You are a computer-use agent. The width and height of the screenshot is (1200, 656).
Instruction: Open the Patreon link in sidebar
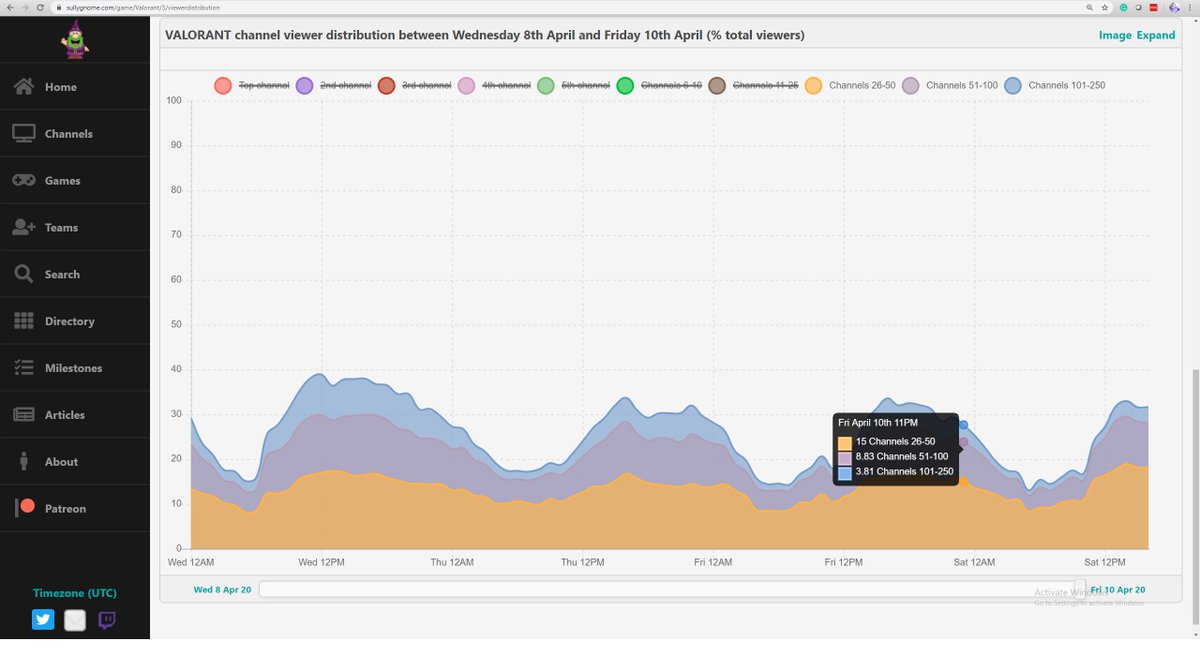tap(75, 508)
